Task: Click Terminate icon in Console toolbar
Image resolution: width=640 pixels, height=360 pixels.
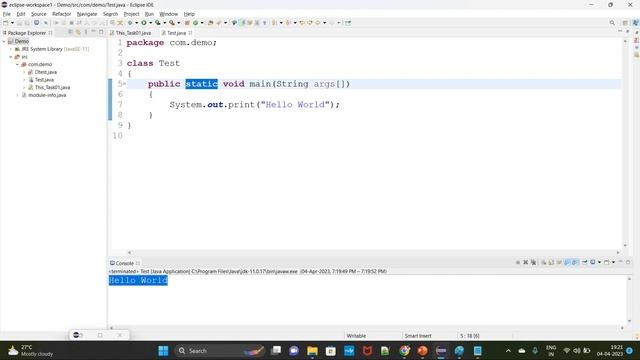Action: [518, 262]
